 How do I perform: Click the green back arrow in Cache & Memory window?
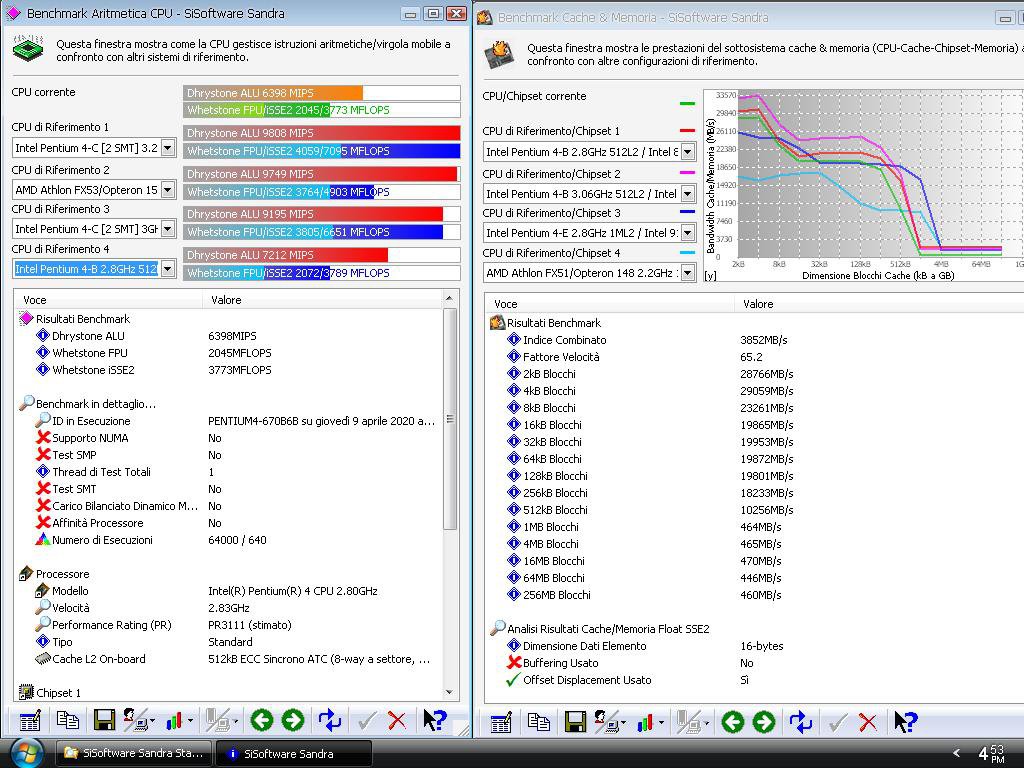click(x=733, y=722)
